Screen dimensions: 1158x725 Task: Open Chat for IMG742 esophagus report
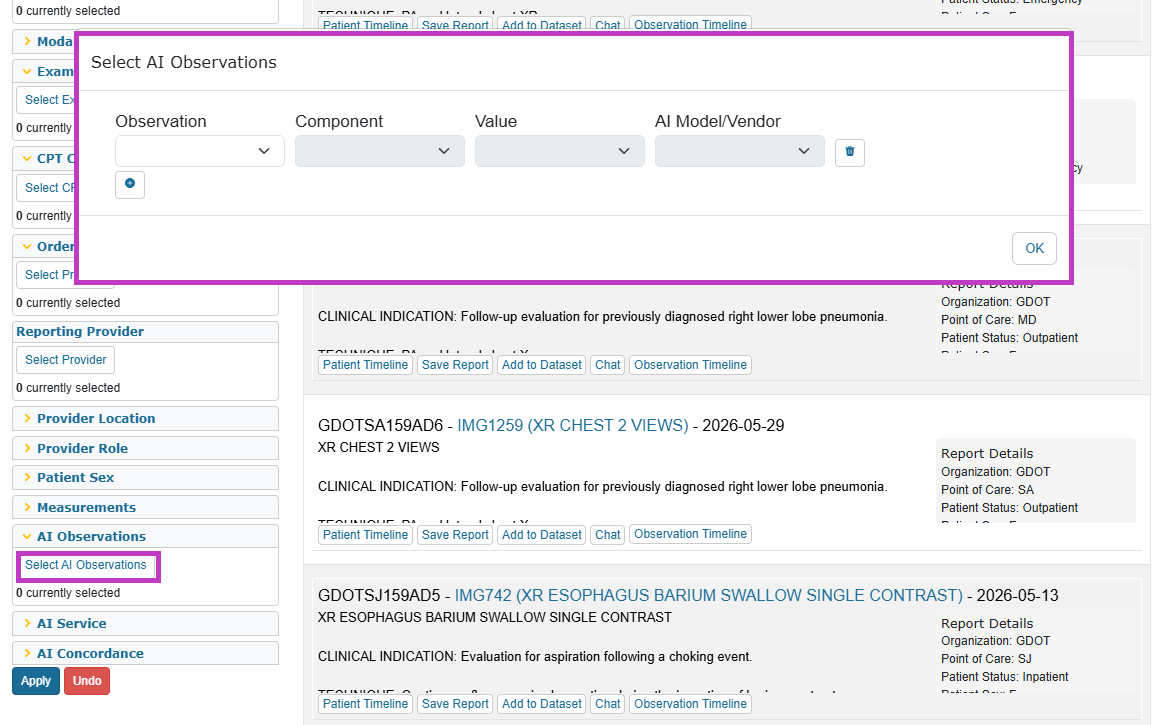(x=608, y=704)
